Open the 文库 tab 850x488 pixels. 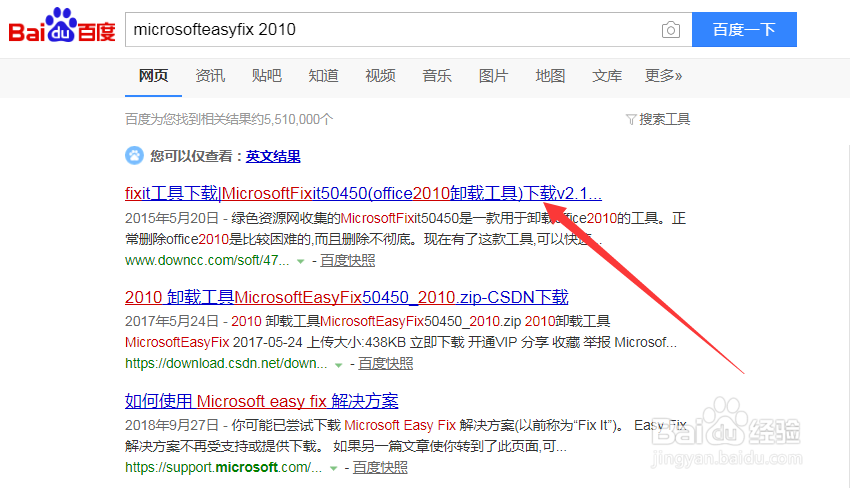click(x=607, y=76)
